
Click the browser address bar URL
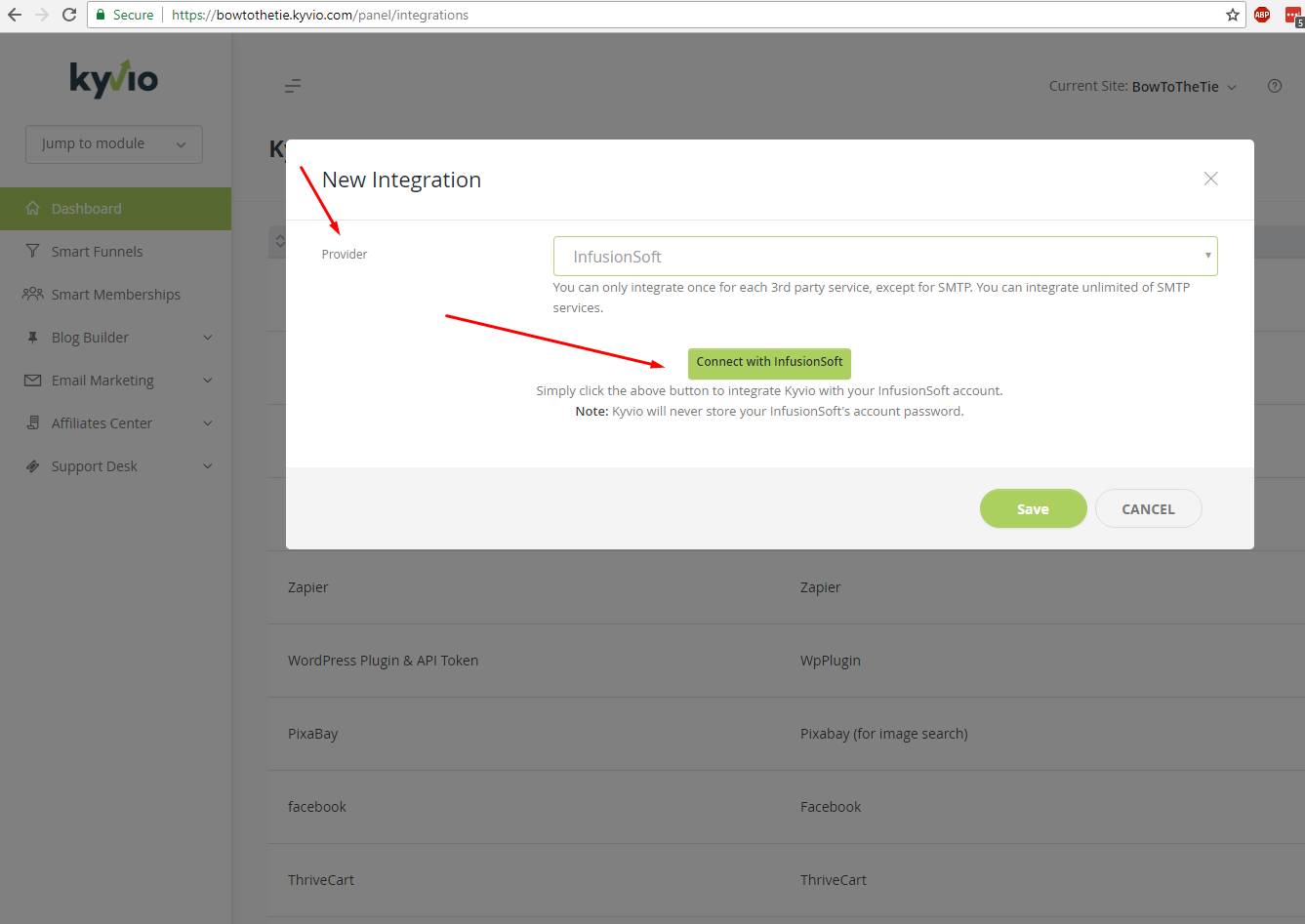320,15
